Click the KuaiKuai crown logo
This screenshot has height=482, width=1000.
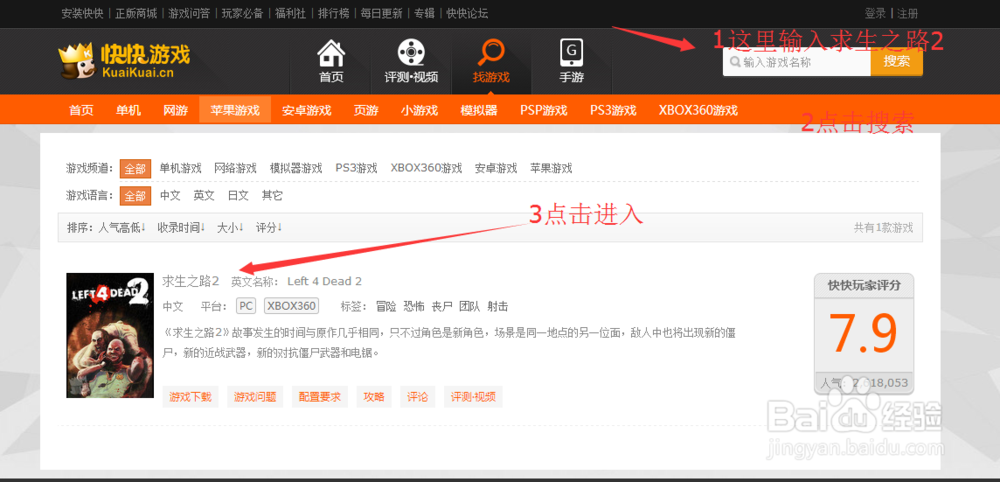click(x=124, y=61)
